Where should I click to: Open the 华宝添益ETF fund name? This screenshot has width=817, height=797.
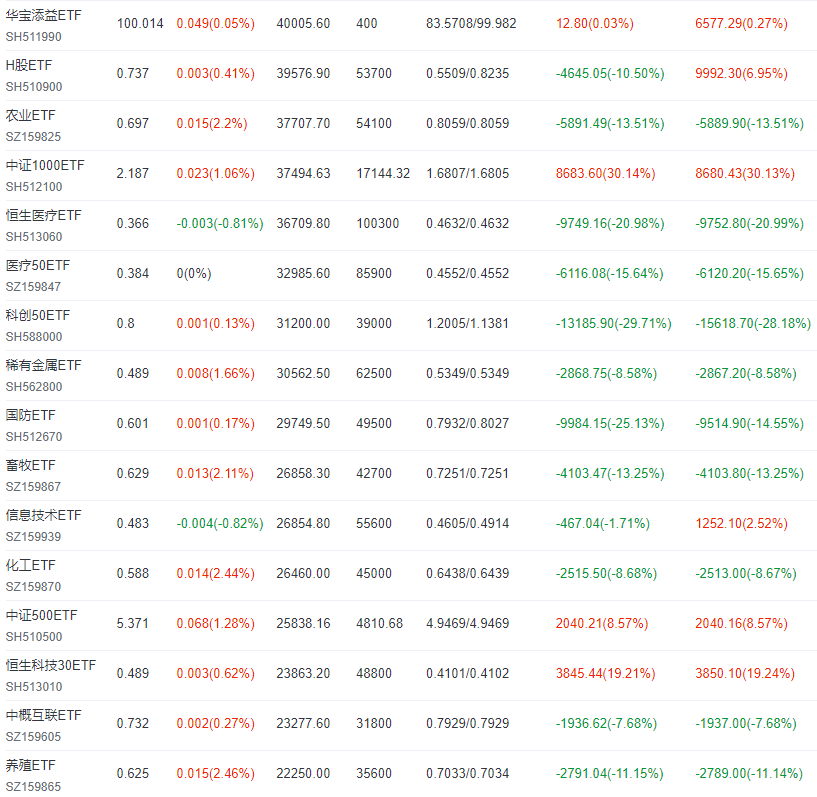(x=43, y=16)
